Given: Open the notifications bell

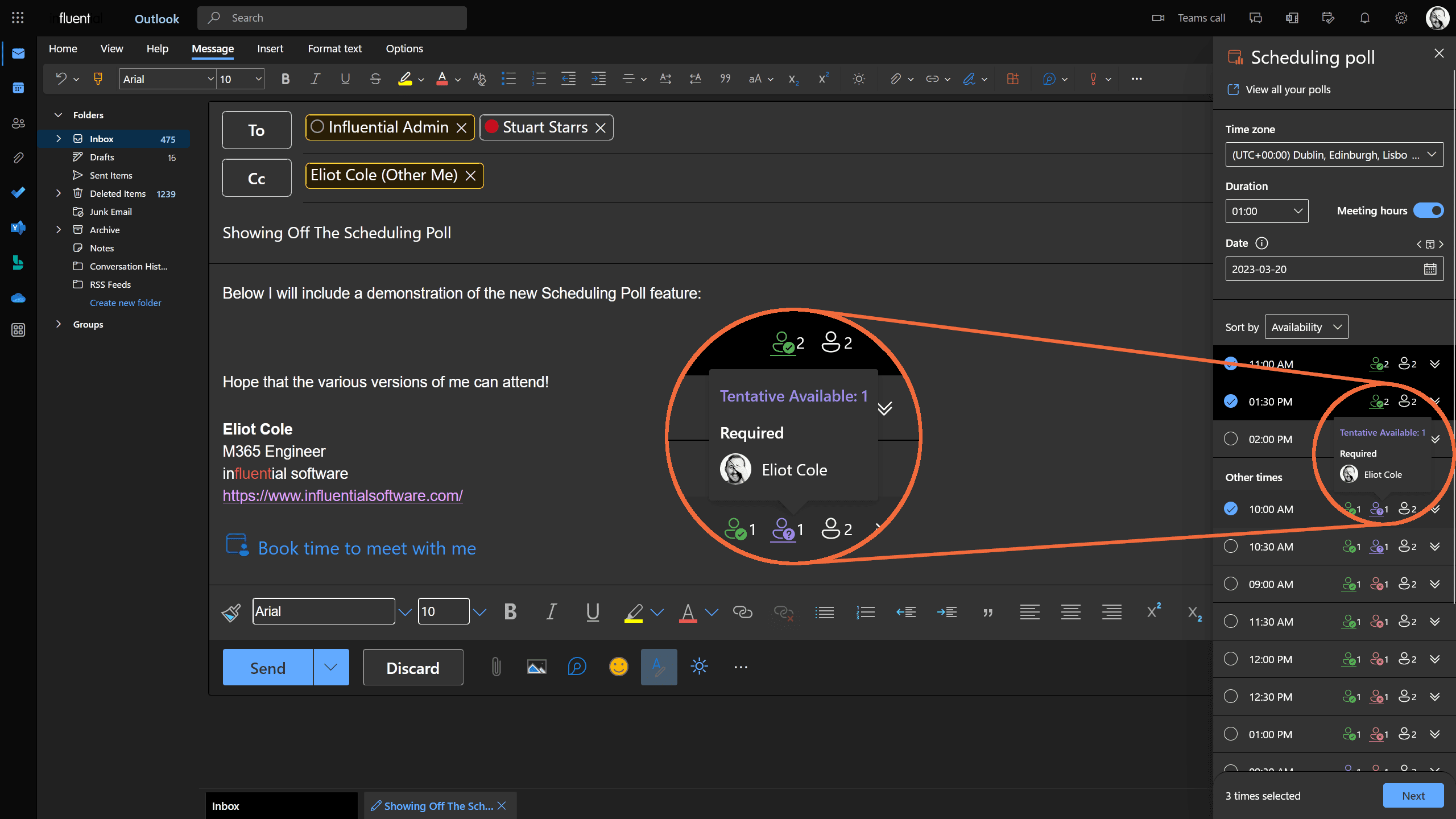Looking at the screenshot, I should tap(1364, 18).
